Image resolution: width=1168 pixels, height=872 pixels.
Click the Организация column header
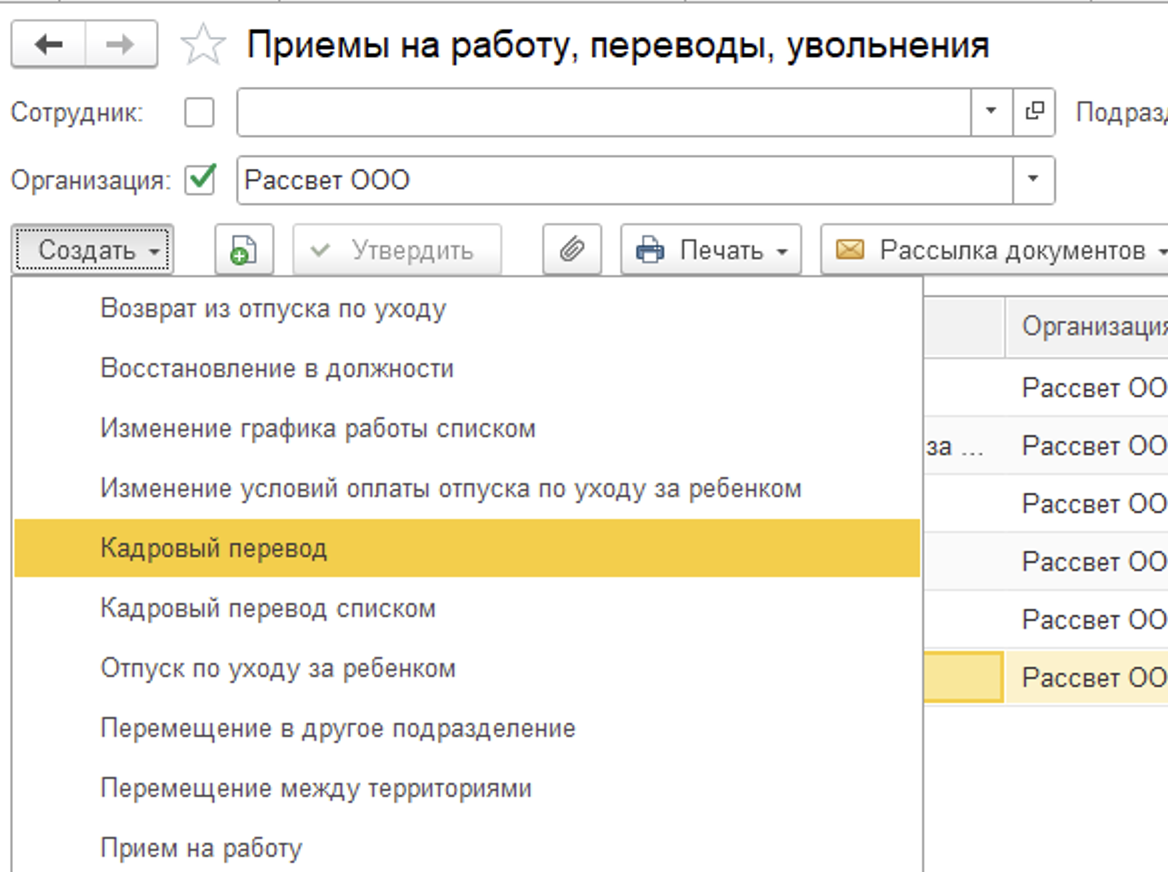(1088, 326)
